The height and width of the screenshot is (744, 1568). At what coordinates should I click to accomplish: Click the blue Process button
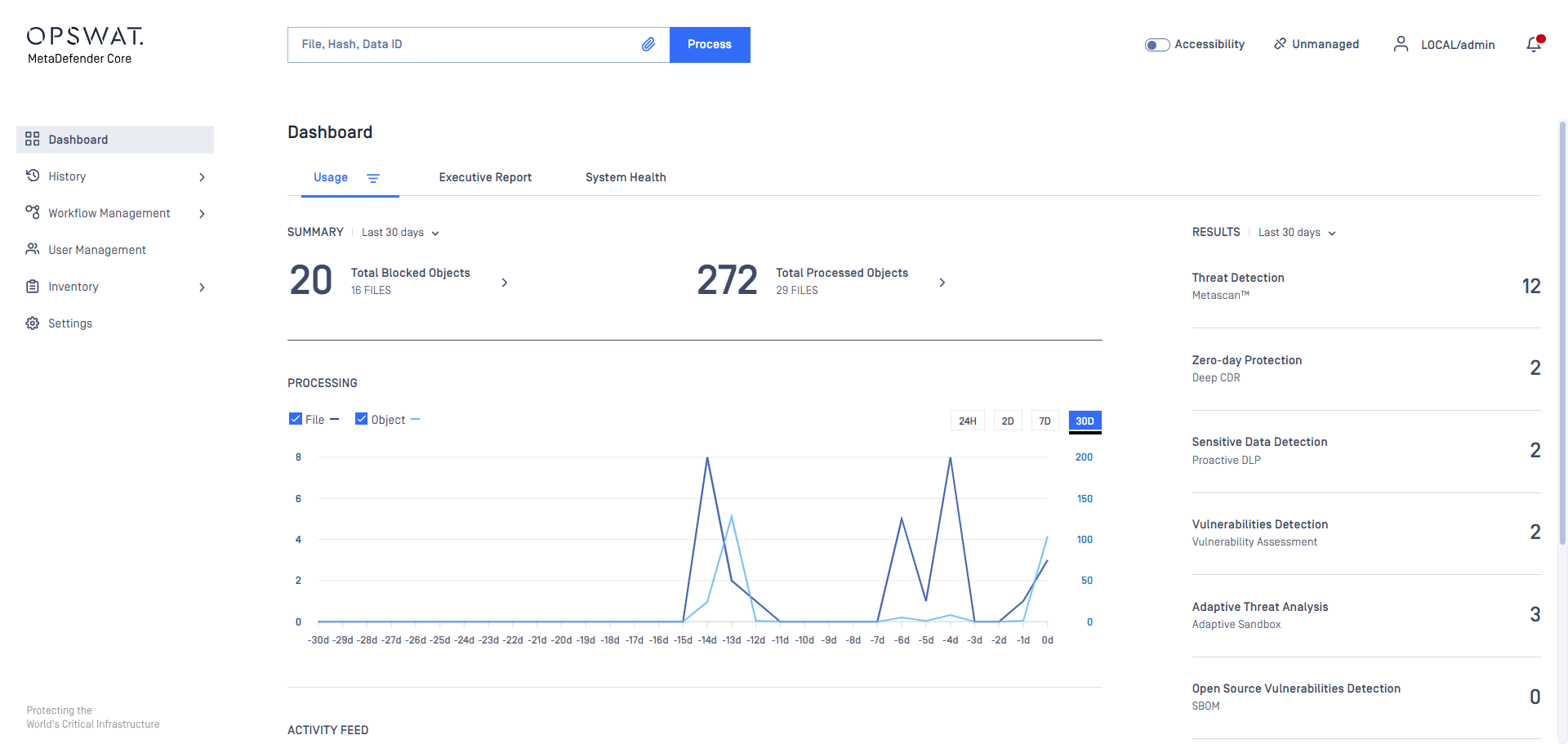pyautogui.click(x=710, y=45)
